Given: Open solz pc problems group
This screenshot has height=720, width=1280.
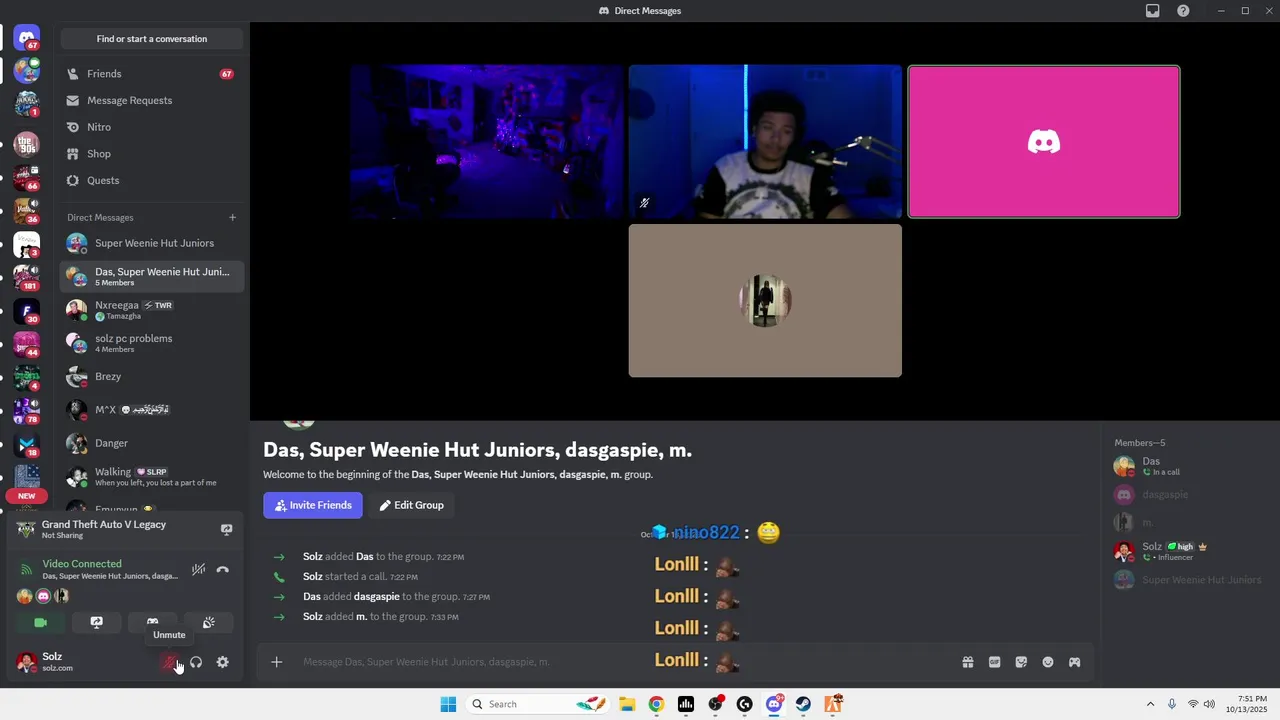Looking at the screenshot, I should [152, 343].
